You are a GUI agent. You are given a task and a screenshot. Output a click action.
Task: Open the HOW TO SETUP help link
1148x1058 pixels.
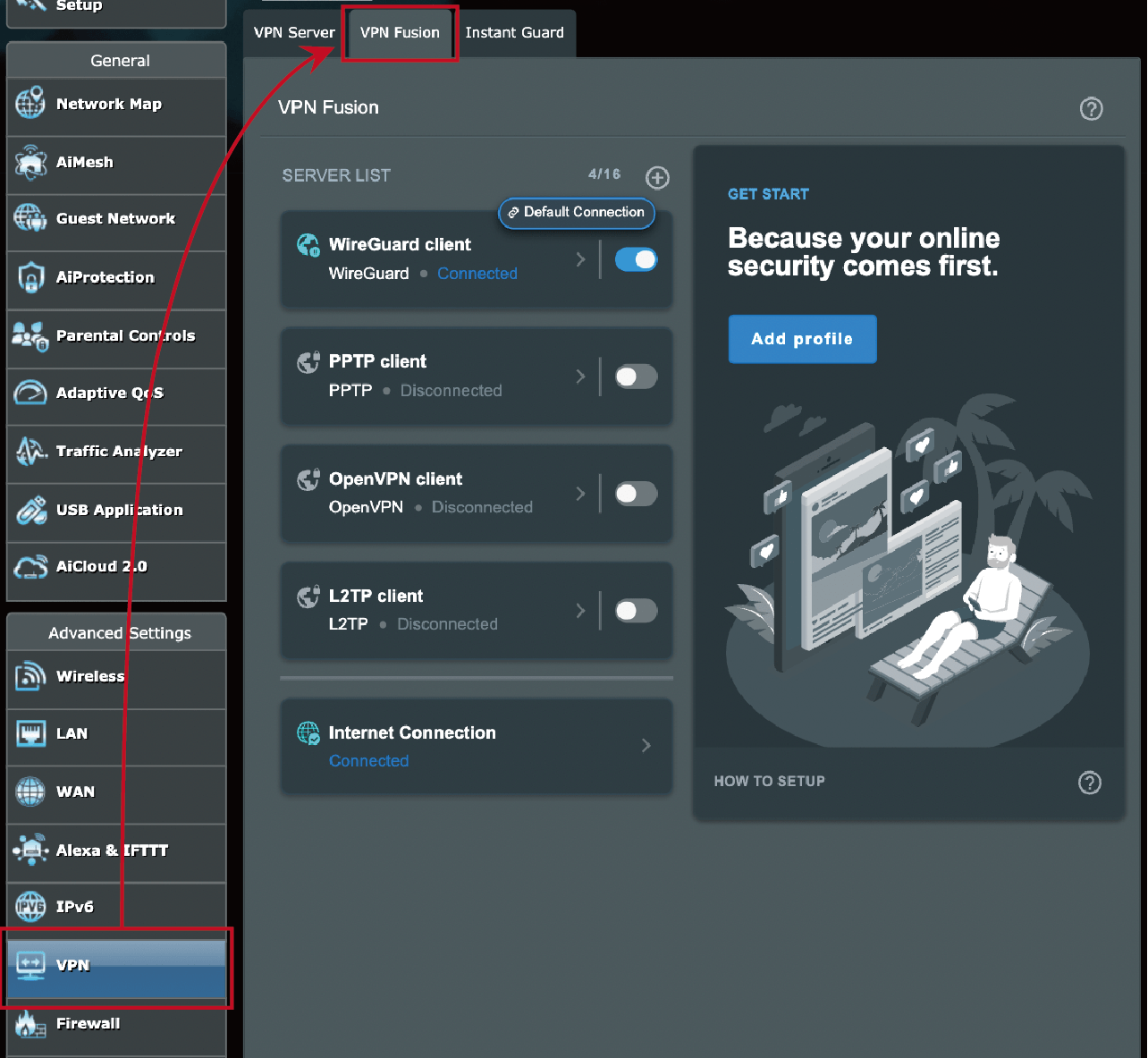pyautogui.click(x=769, y=781)
